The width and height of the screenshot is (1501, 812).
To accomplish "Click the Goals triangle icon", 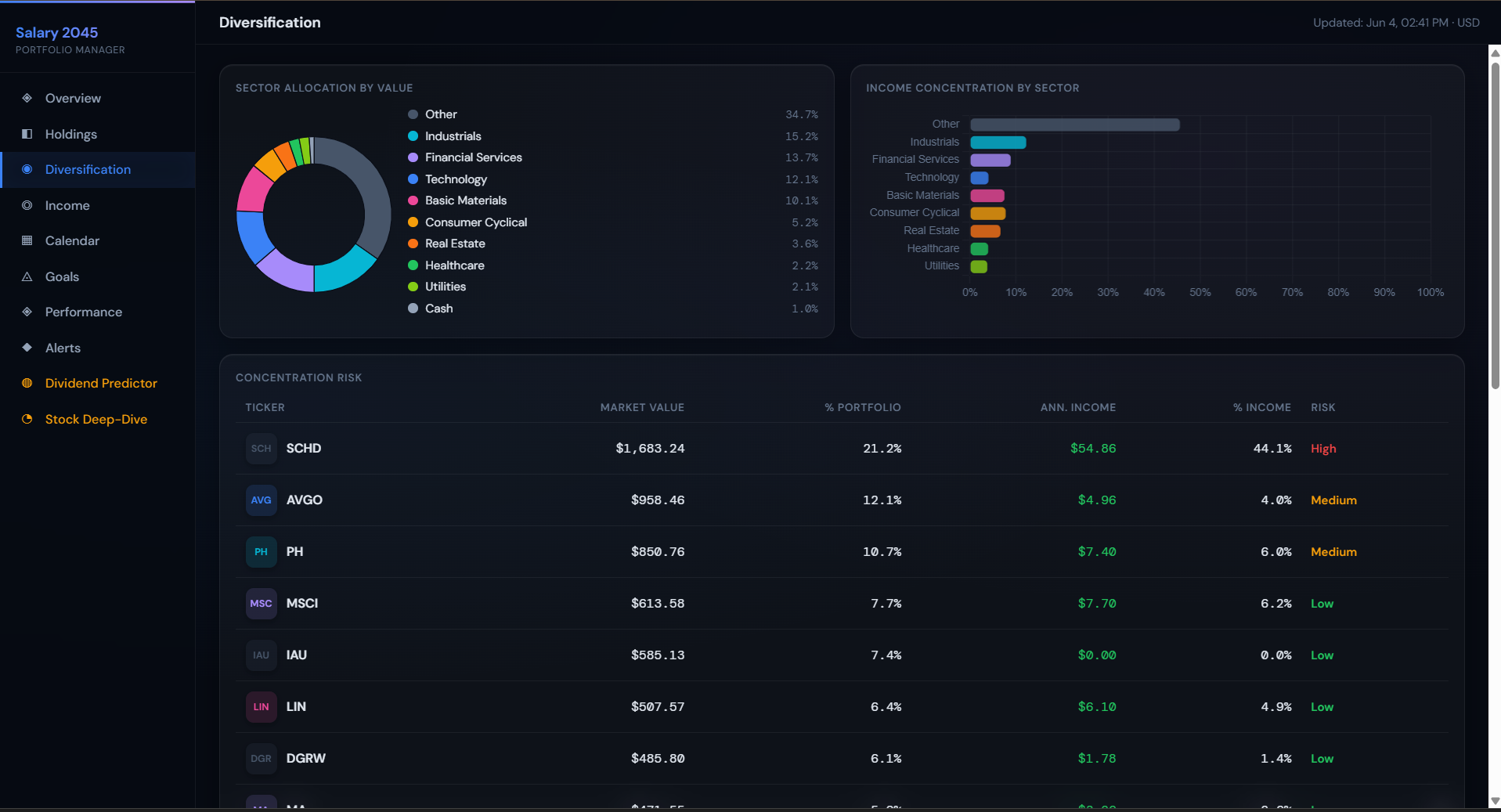I will [27, 276].
